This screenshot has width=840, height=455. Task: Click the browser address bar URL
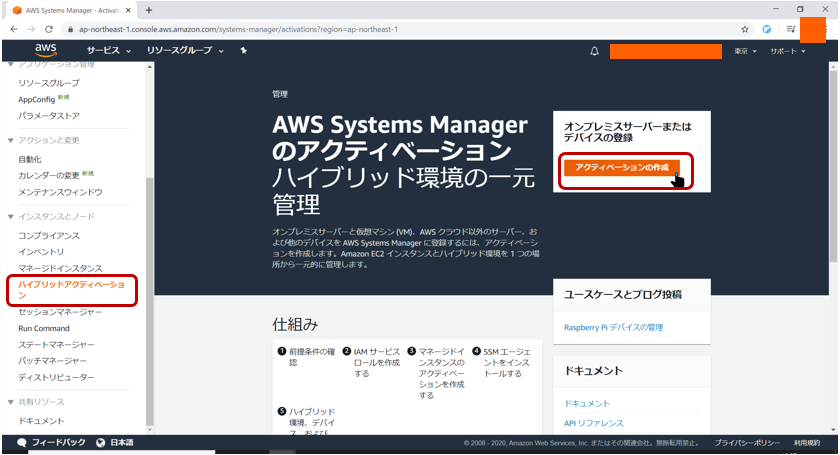[x=238, y=29]
